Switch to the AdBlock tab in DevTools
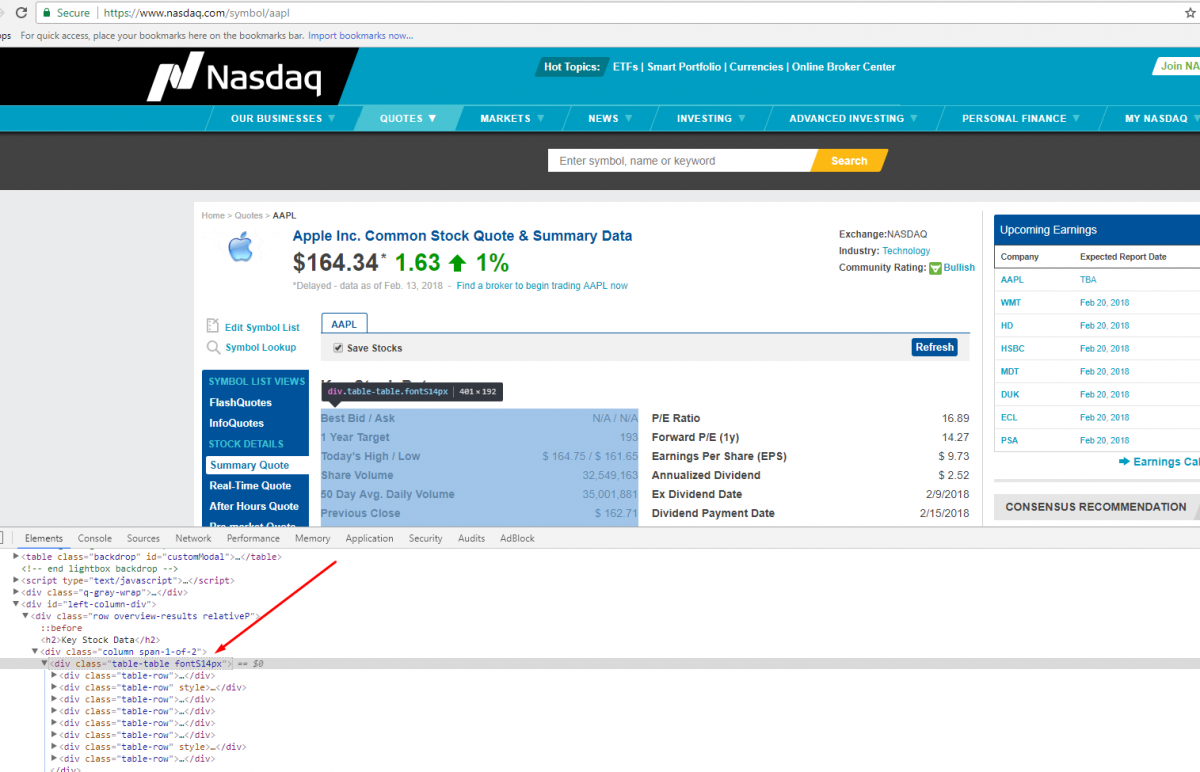 516,537
